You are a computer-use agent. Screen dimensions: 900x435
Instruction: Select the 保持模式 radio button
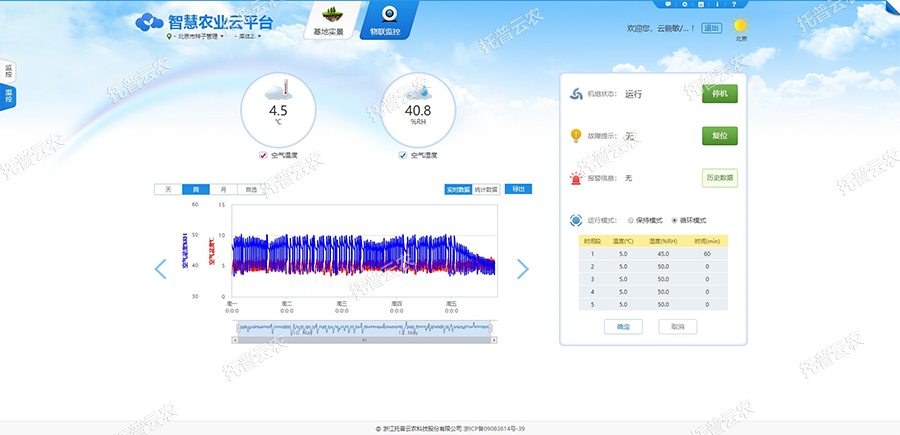pyautogui.click(x=630, y=220)
